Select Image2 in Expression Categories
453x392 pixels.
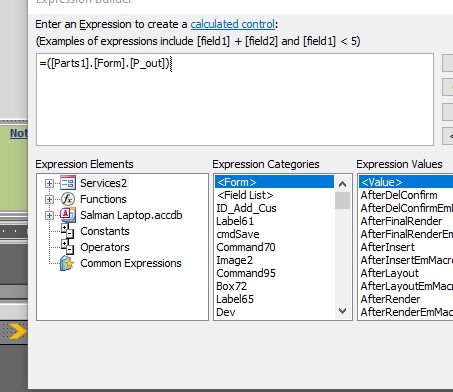[274, 260]
